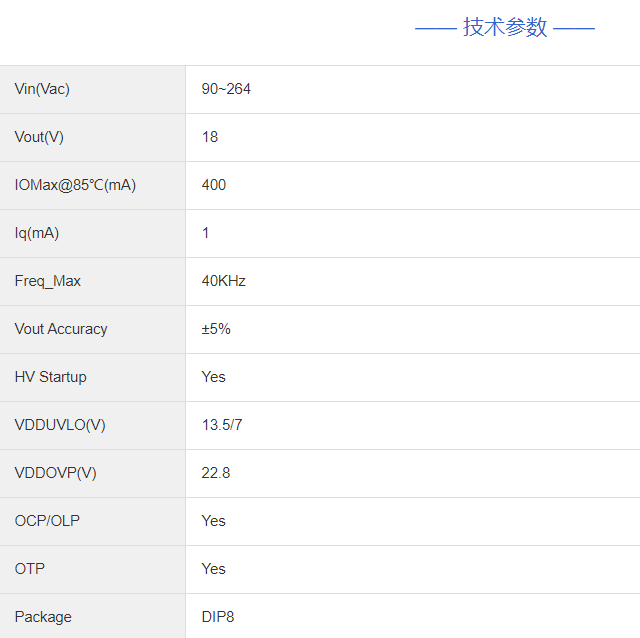This screenshot has height=638, width=640.
Task: Click the 90~264 input voltage value
Action: (x=226, y=89)
